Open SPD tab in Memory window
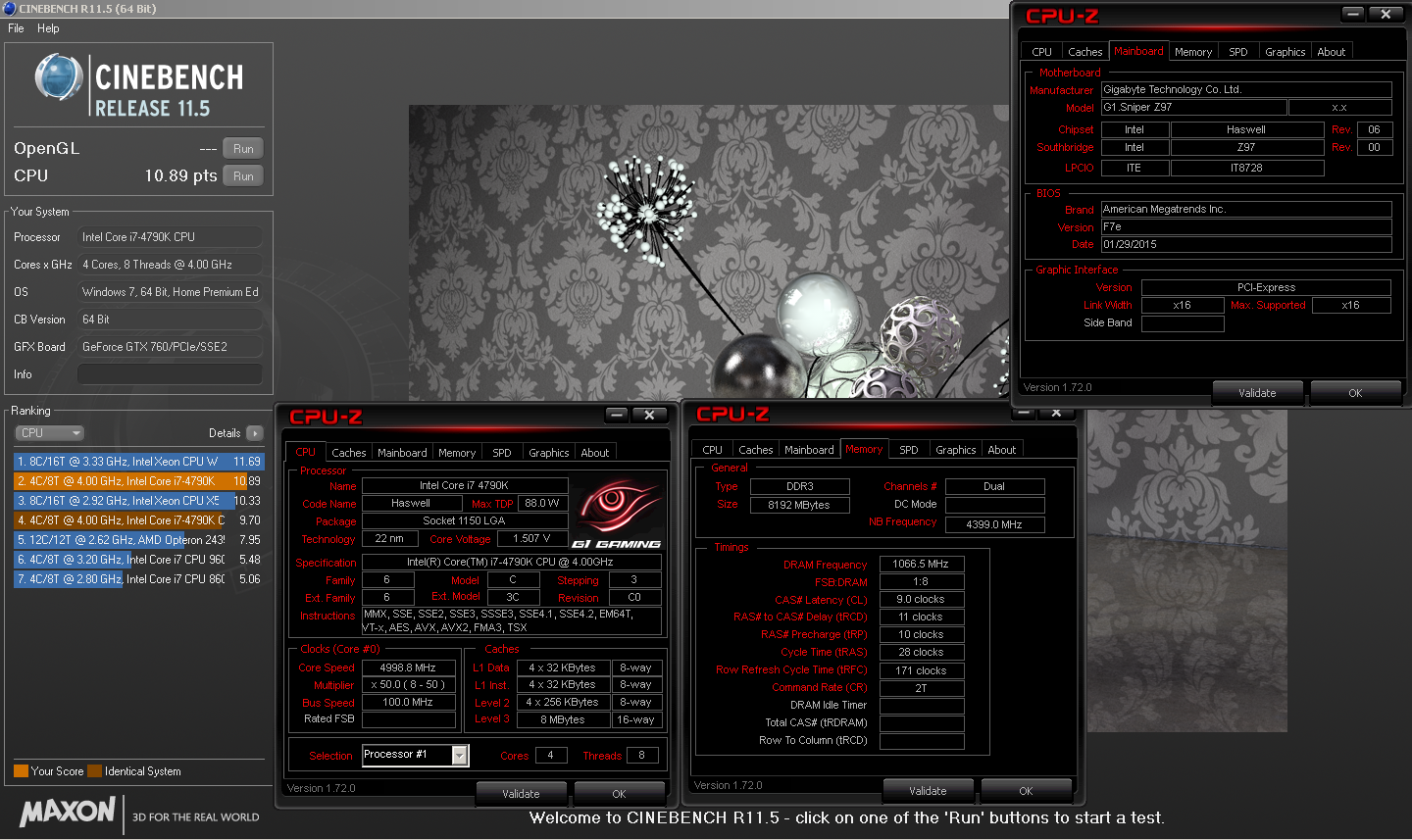1412x840 pixels. point(909,450)
